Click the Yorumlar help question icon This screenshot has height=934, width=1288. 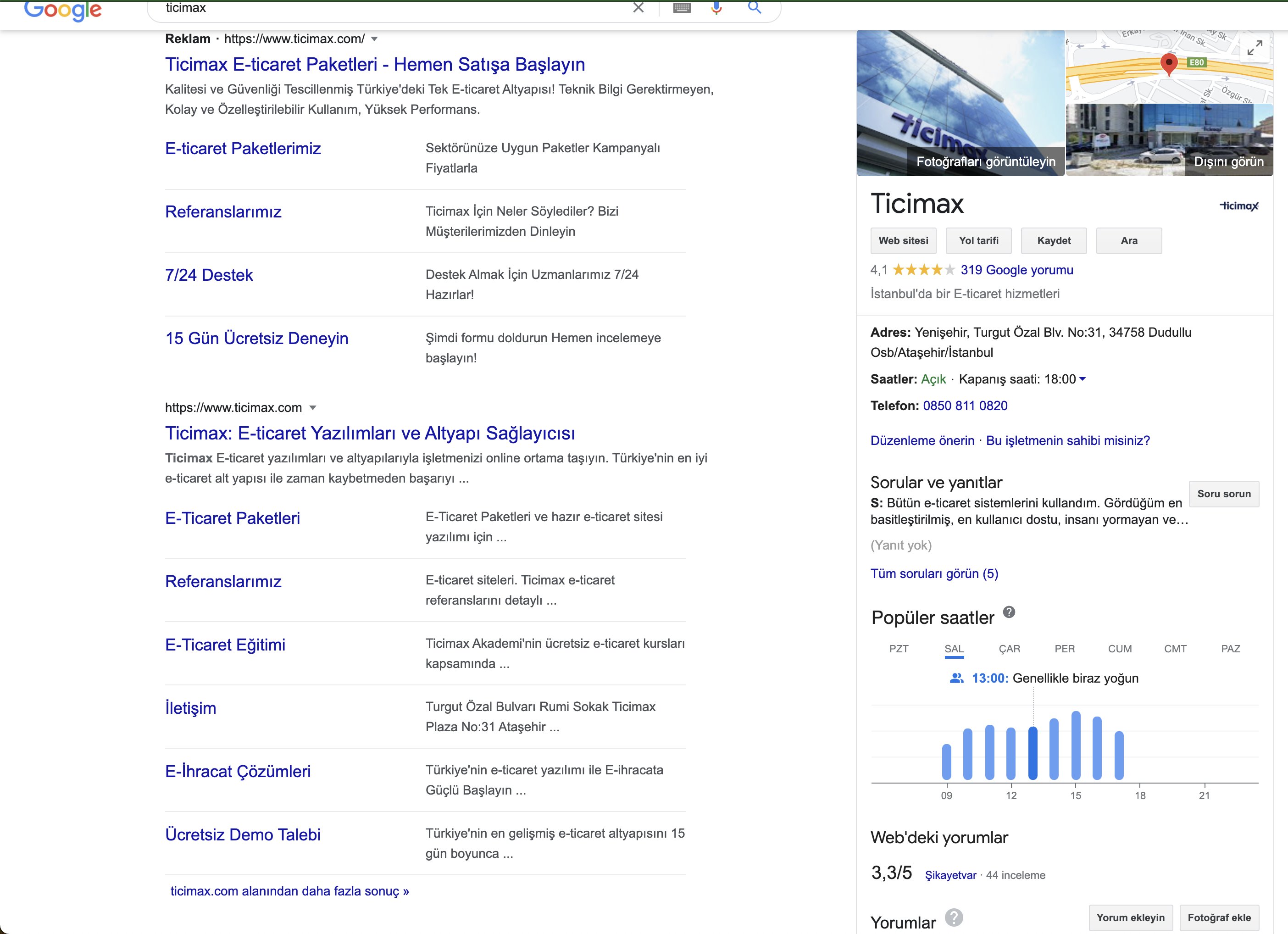pyautogui.click(x=954, y=917)
